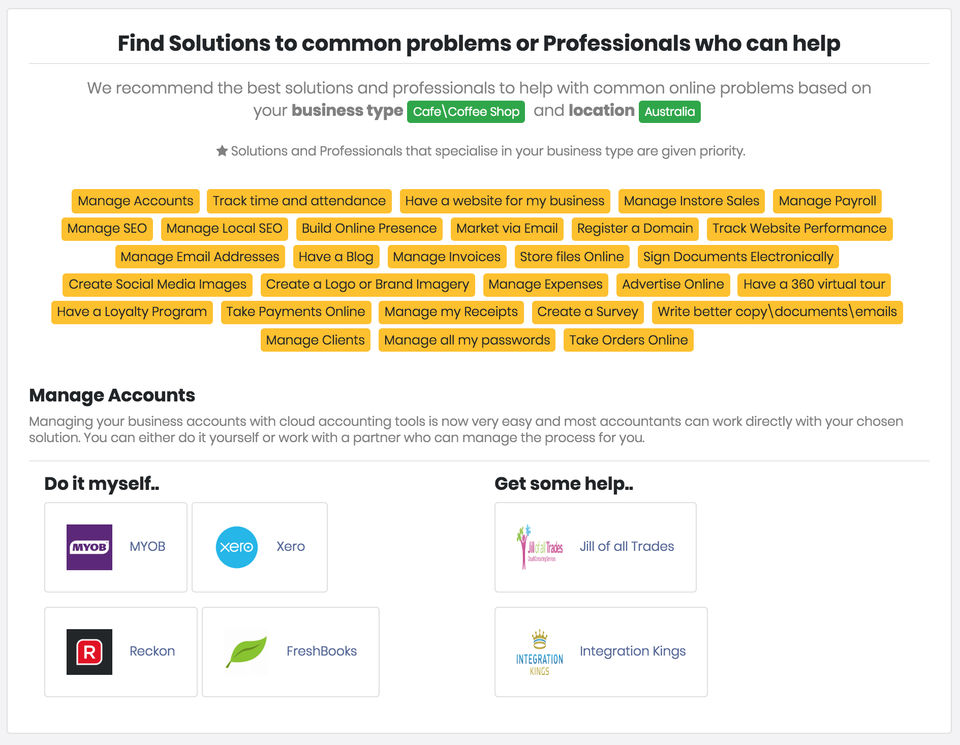Open the Have a 360 virtual tour tag
Image resolution: width=960 pixels, height=745 pixels.
coord(814,284)
